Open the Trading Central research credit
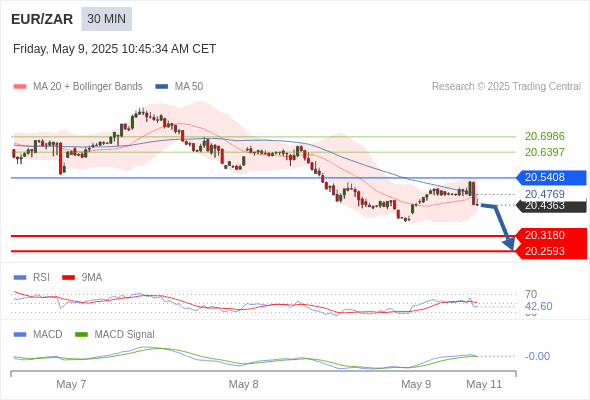The image size is (590, 400). pos(506,87)
